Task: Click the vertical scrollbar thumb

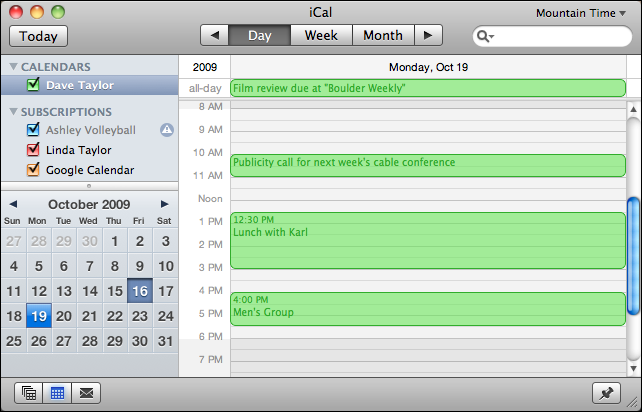Action: click(x=633, y=255)
